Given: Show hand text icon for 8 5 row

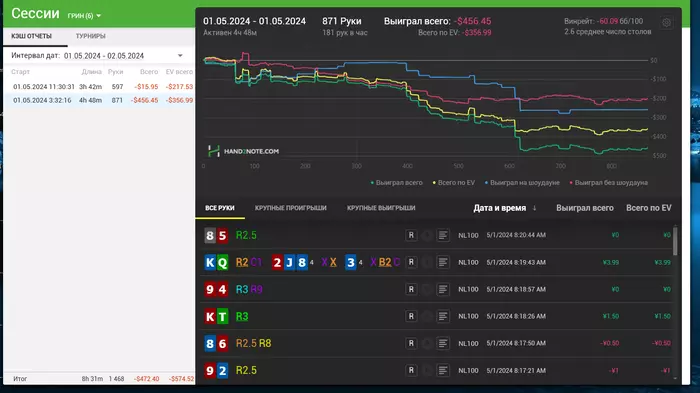Looking at the screenshot, I should (x=443, y=235).
